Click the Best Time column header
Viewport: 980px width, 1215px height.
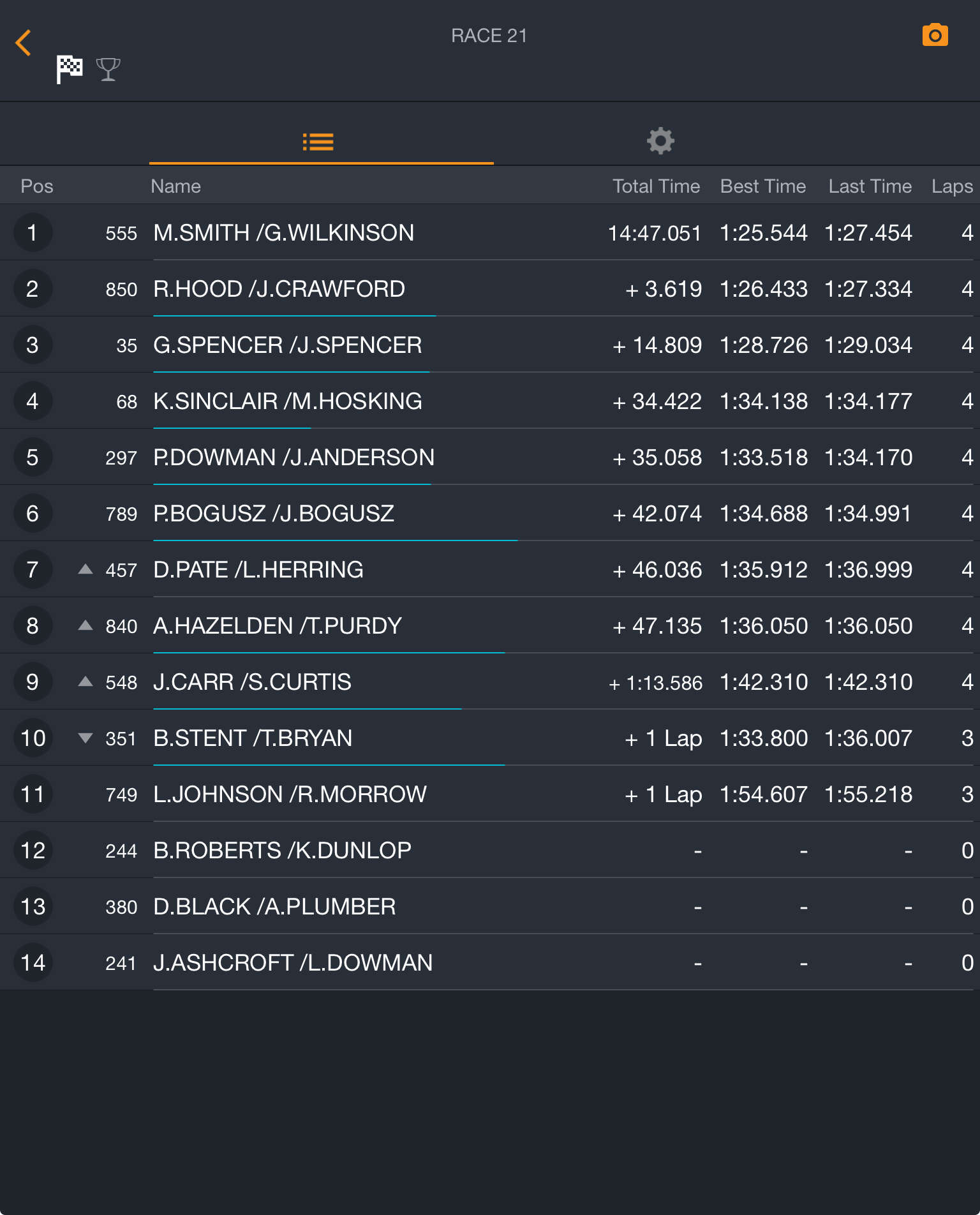(763, 186)
